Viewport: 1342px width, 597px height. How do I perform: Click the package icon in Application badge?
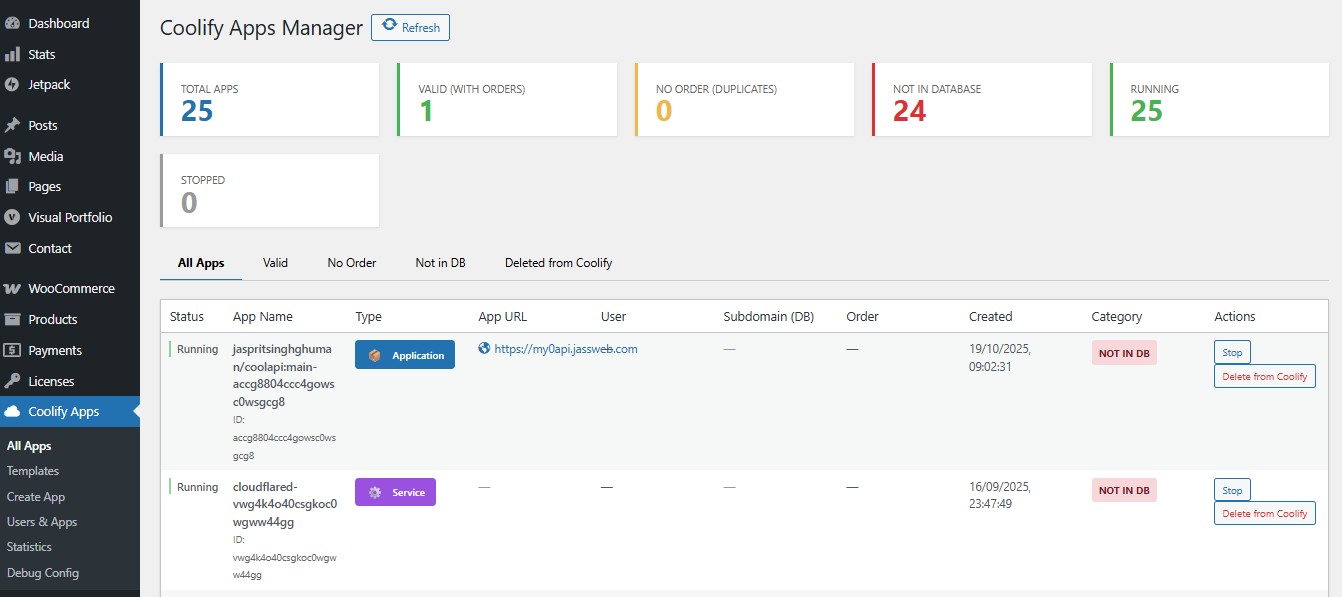(375, 355)
